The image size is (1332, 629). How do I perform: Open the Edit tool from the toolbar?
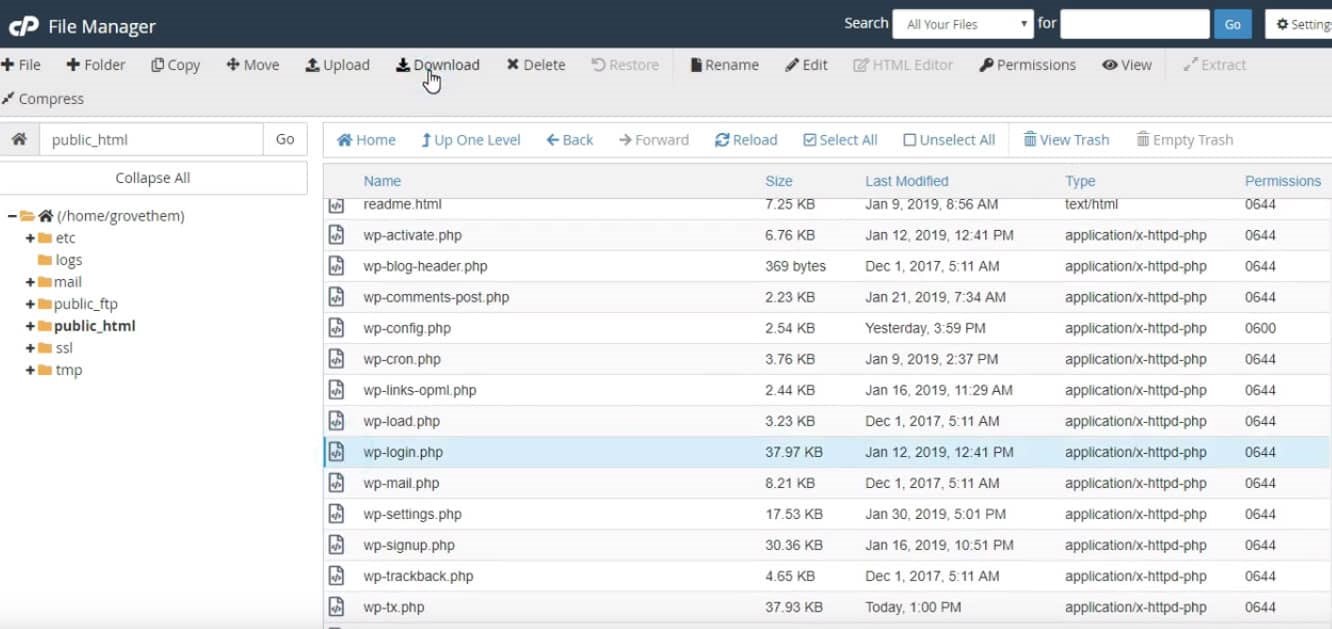tap(805, 64)
